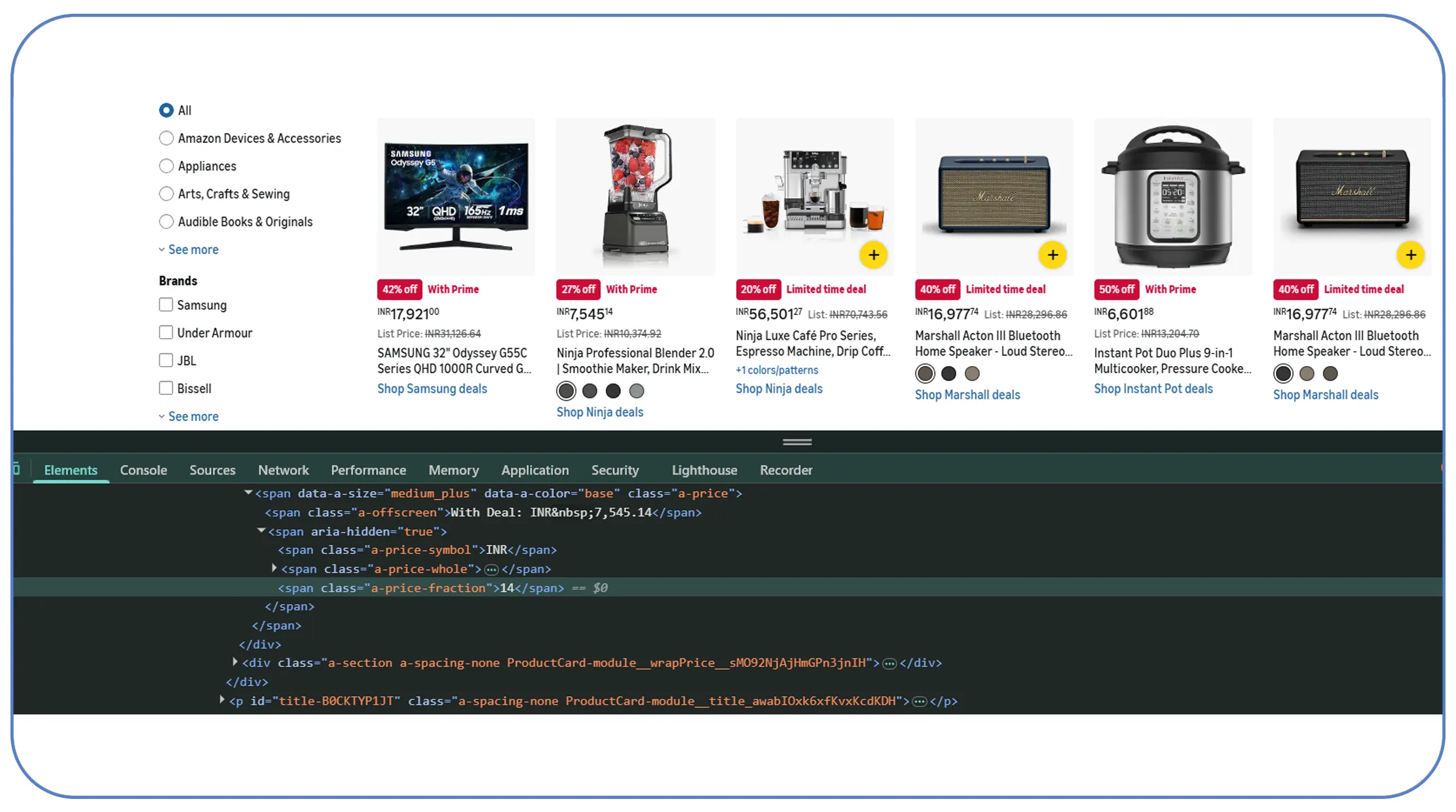Choose the Appliances department radio button
Image resolution: width=1456 pixels, height=812 pixels.
click(x=166, y=166)
